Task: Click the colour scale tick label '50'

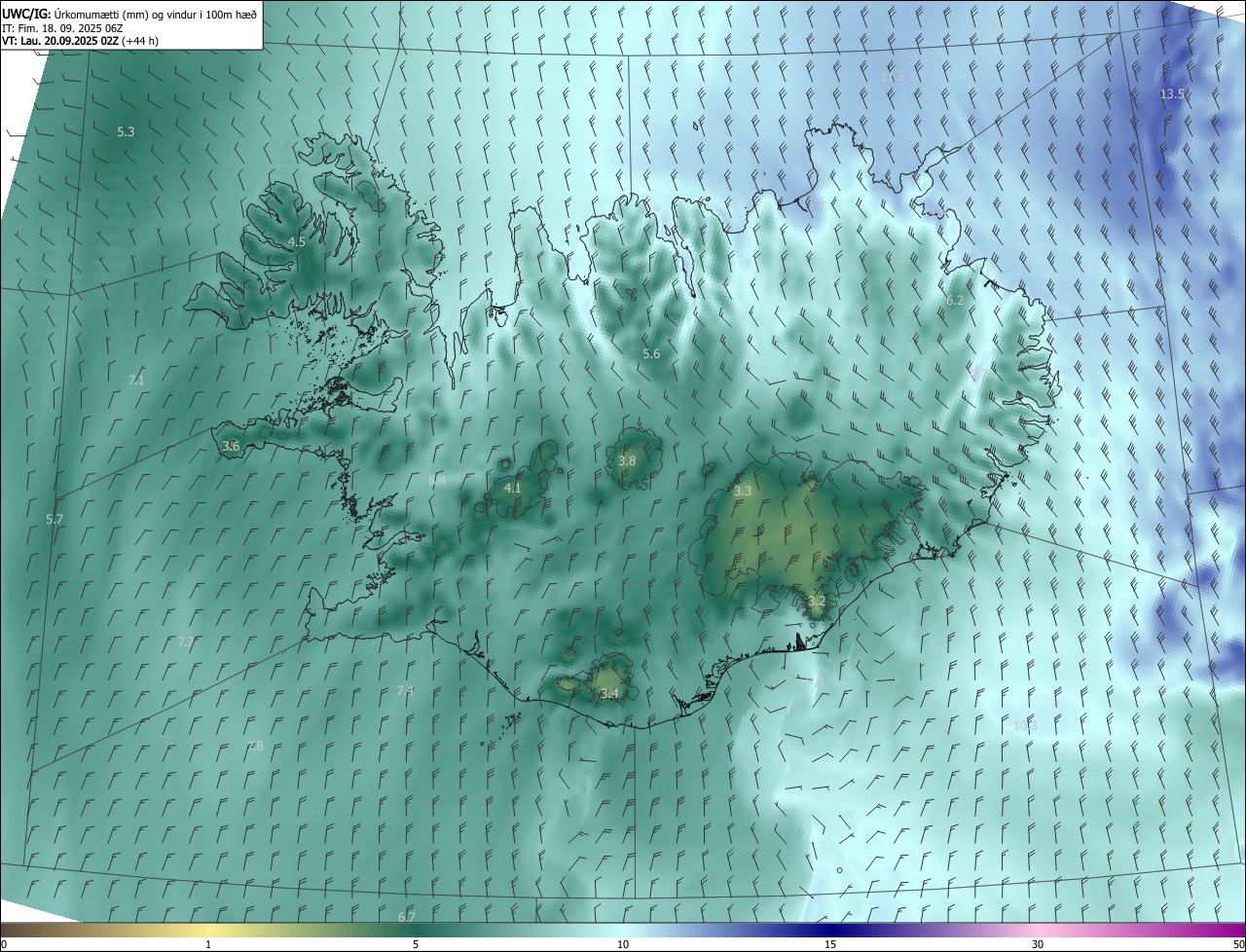Action: tap(1238, 944)
